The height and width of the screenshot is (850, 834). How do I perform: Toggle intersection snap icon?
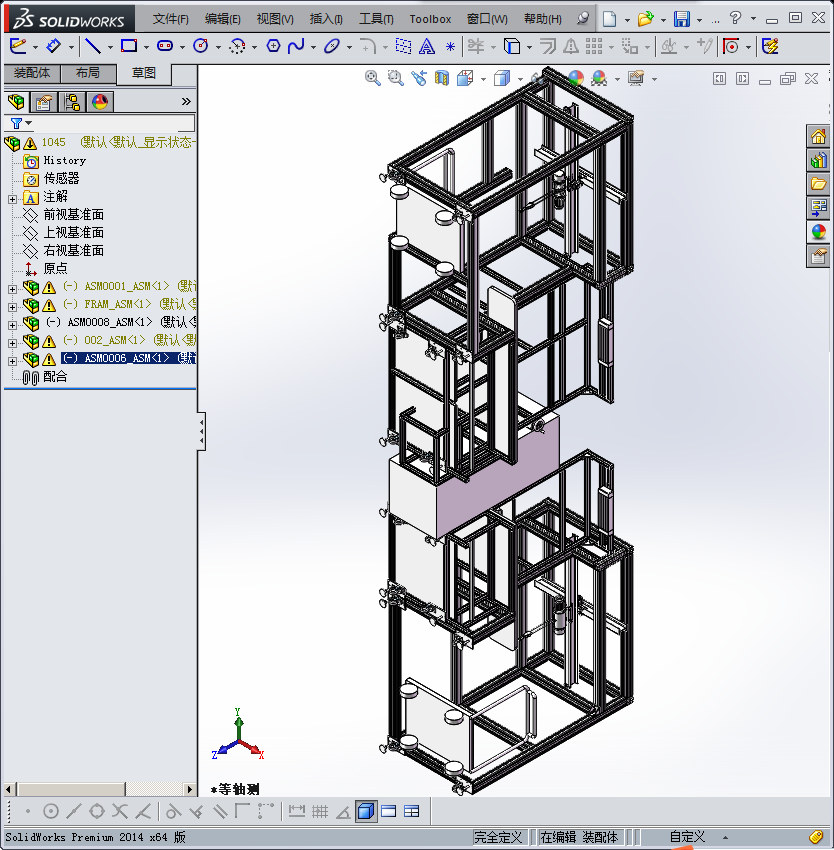coord(120,811)
